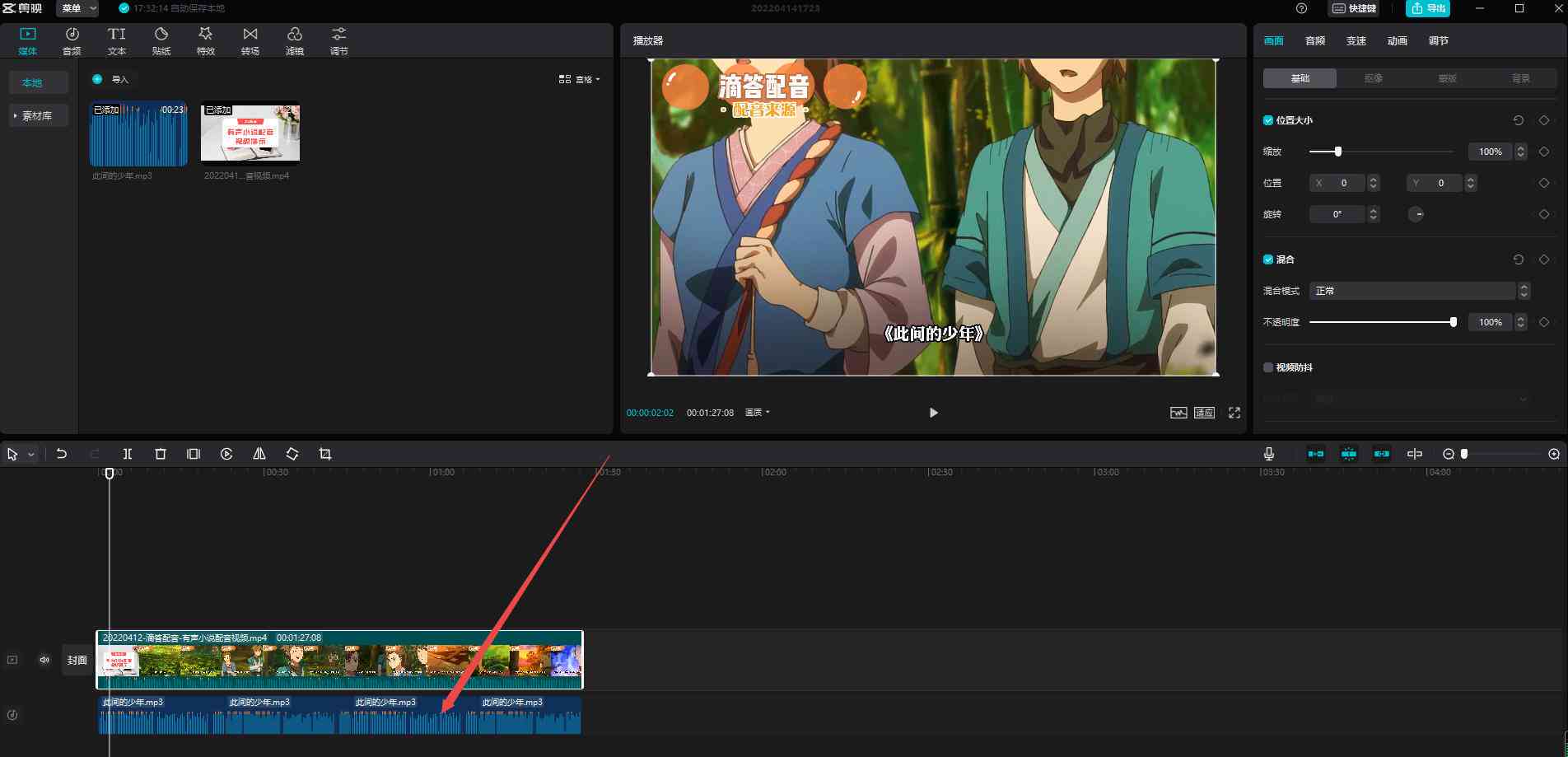Click the timeline zoom slider handle
The width and height of the screenshot is (1568, 757).
[1464, 454]
